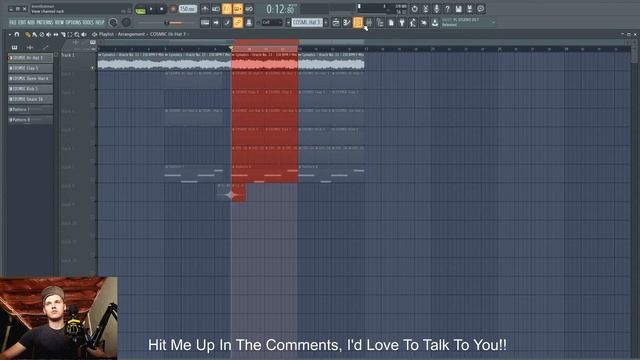Image resolution: width=640 pixels, height=360 pixels.
Task: Open the Piano roll view icon
Action: coord(347,22)
